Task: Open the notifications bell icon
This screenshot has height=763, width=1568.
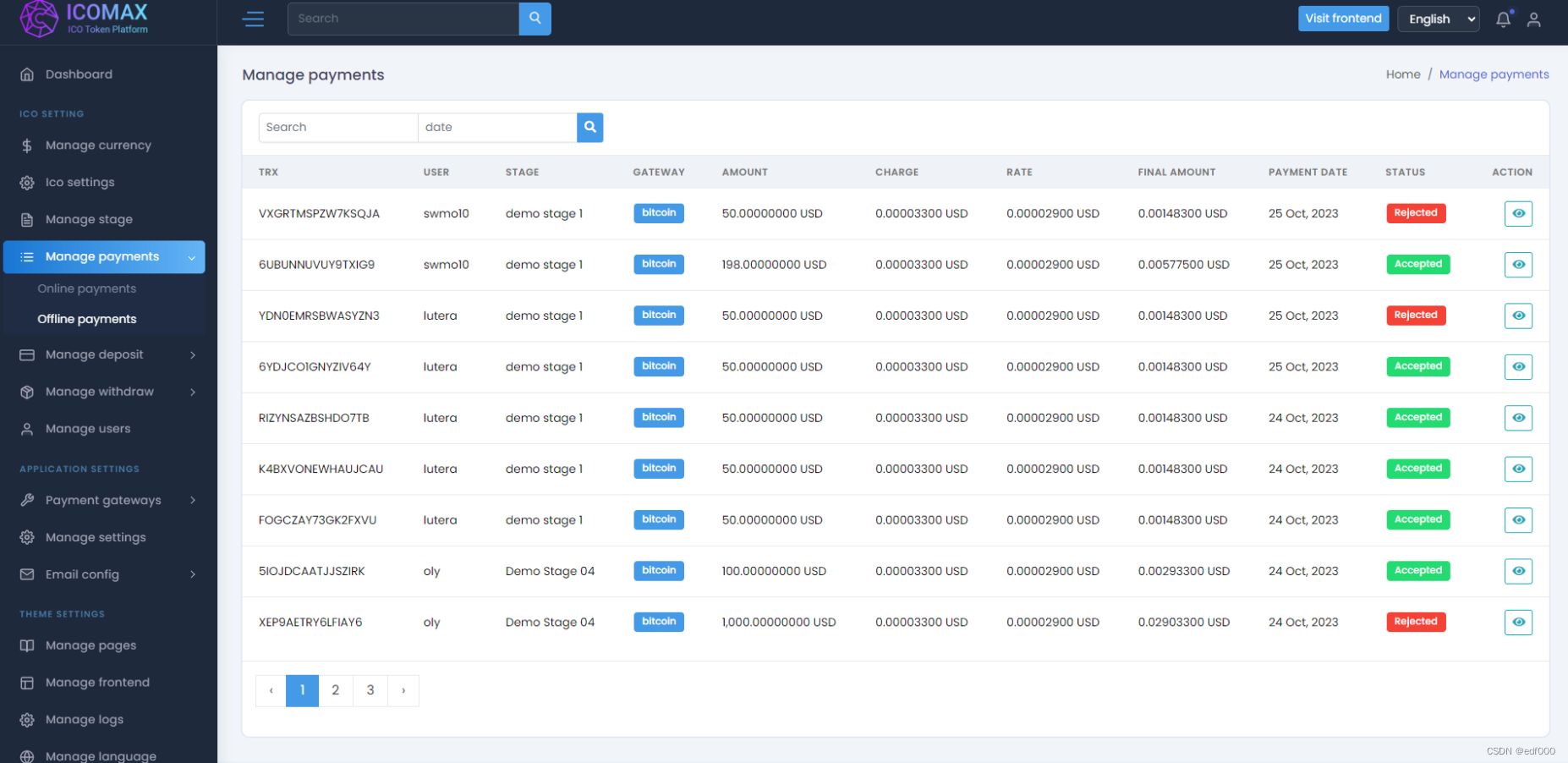Action: (x=1503, y=19)
